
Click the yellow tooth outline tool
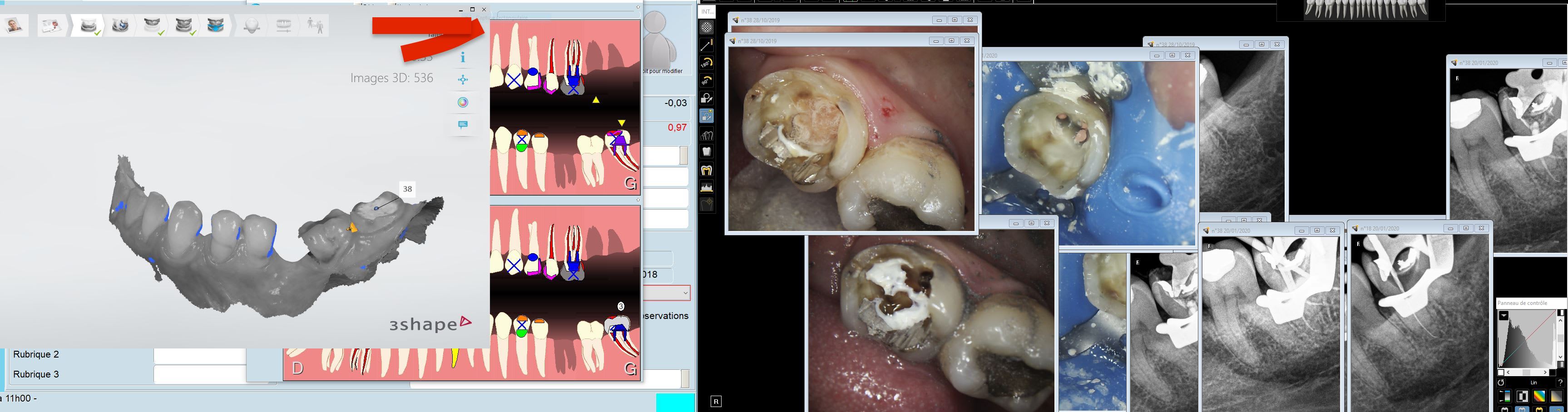[x=706, y=170]
